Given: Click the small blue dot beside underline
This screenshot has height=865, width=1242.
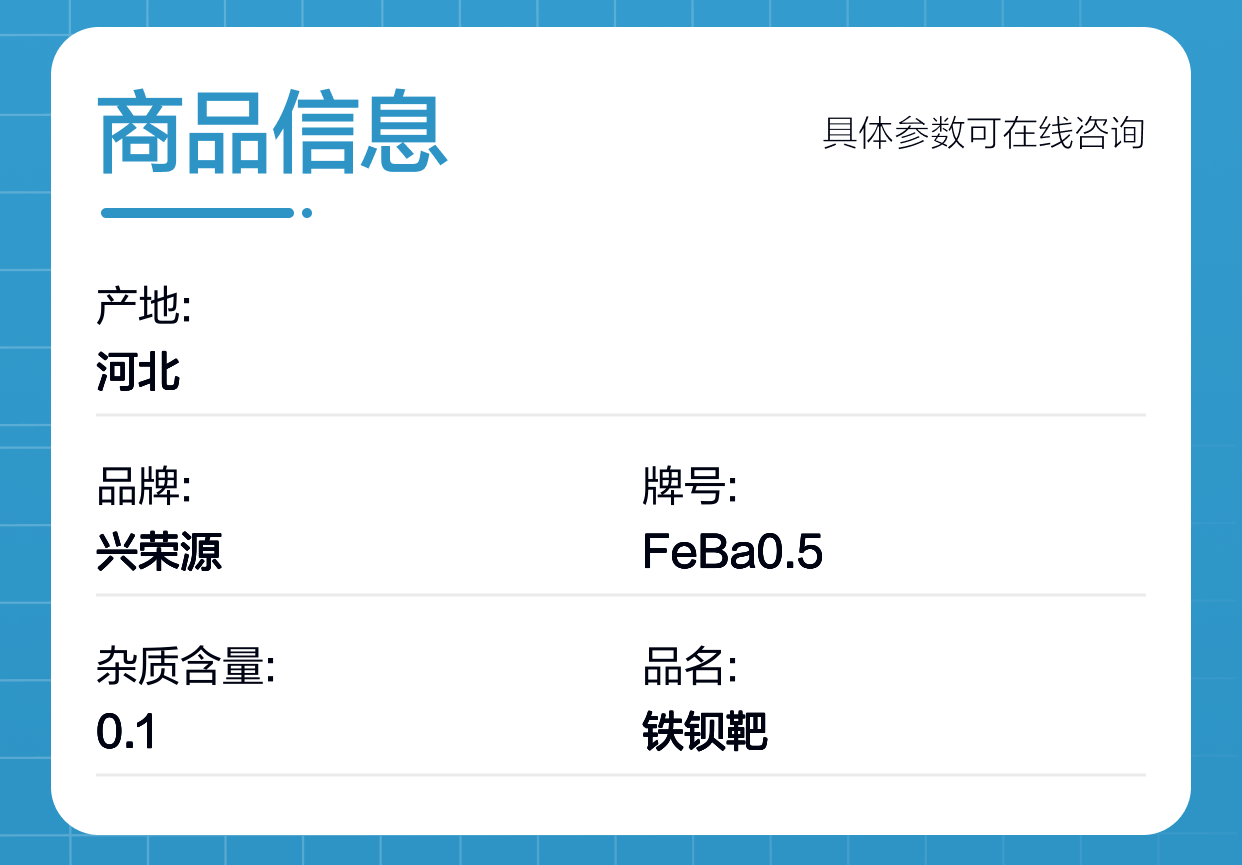Looking at the screenshot, I should pyautogui.click(x=307, y=213).
